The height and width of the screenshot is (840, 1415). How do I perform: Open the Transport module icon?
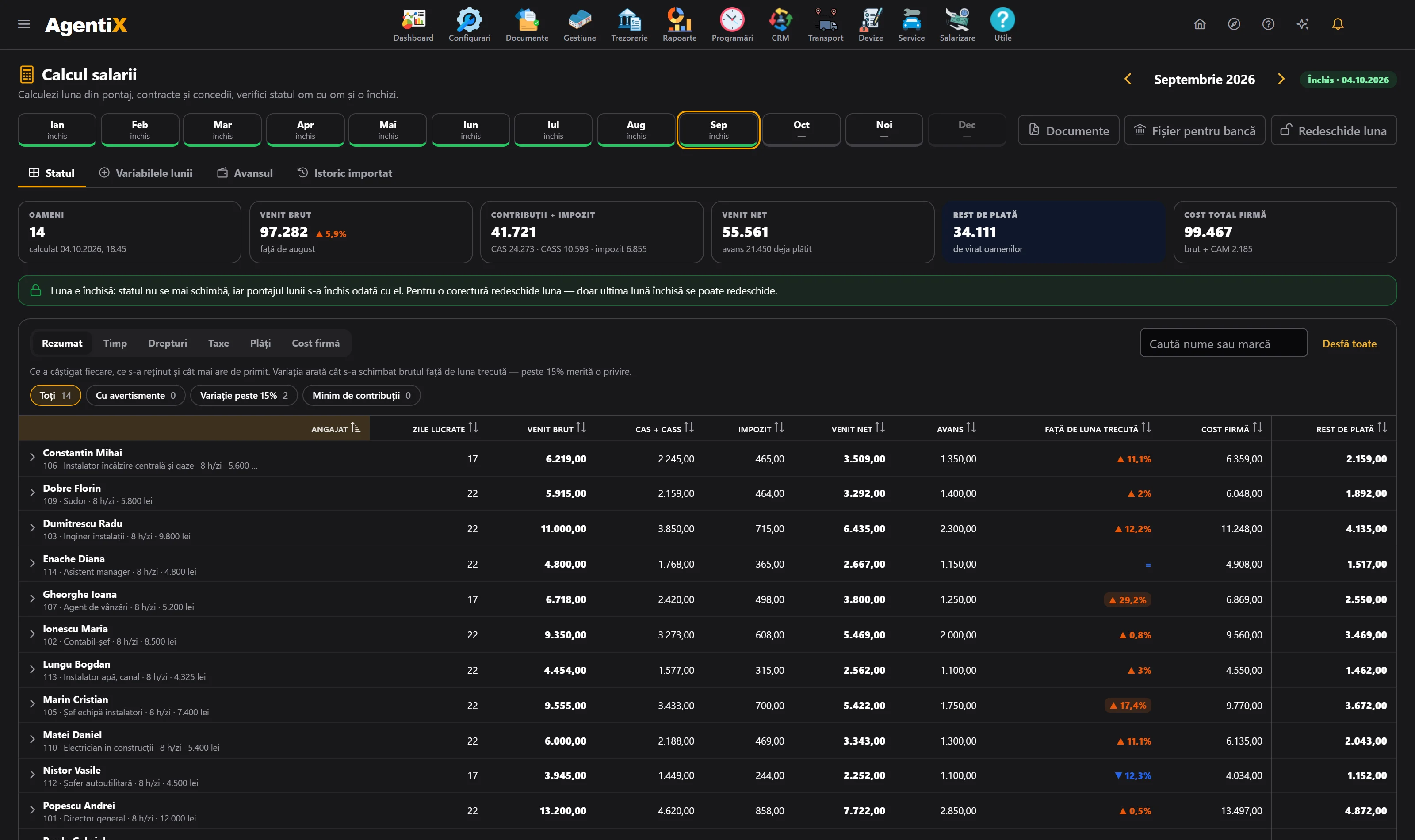coord(825,24)
